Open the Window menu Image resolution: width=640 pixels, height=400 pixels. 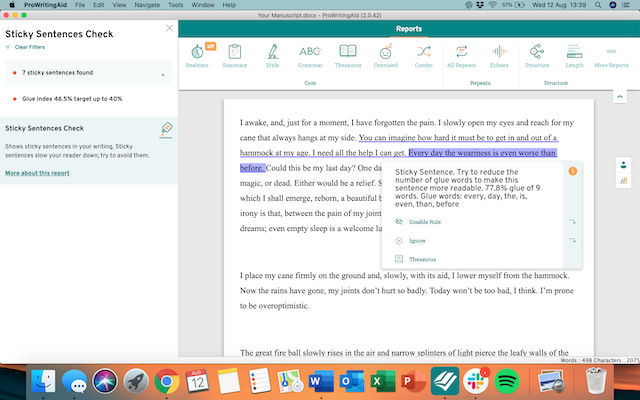203,5
